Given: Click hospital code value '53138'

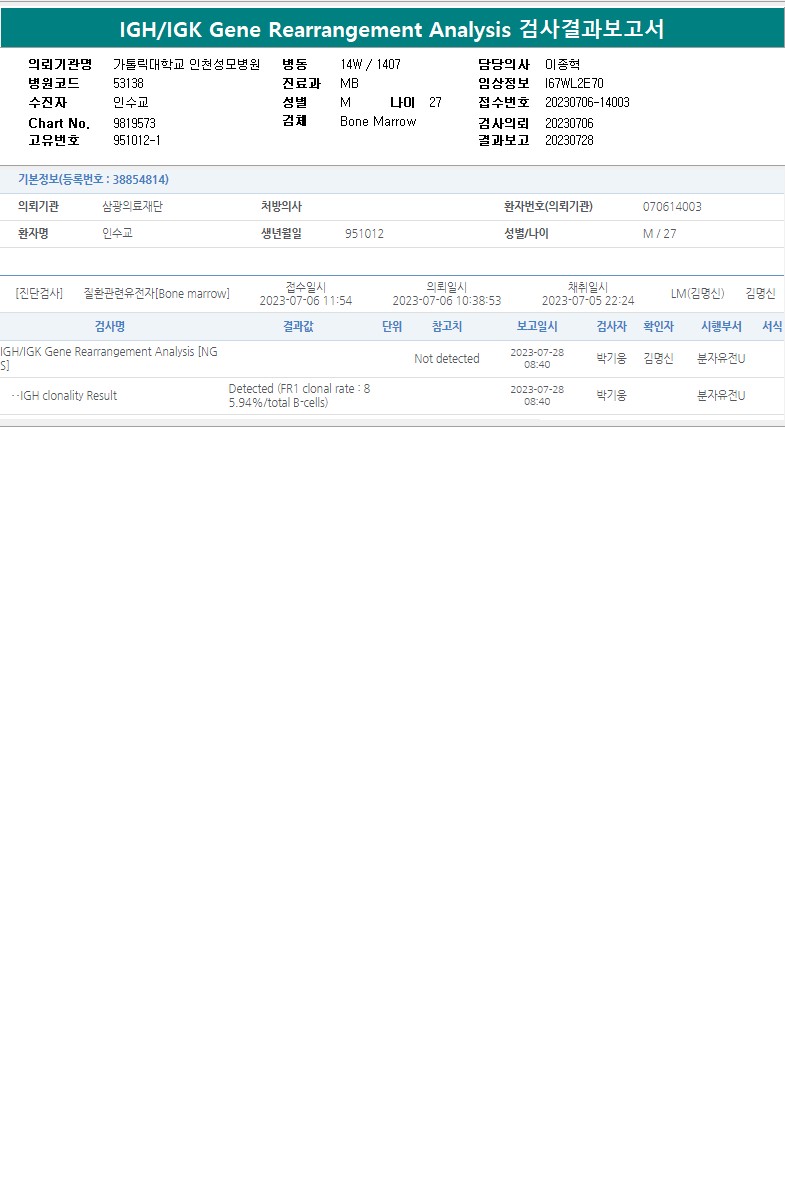Looking at the screenshot, I should tap(128, 84).
